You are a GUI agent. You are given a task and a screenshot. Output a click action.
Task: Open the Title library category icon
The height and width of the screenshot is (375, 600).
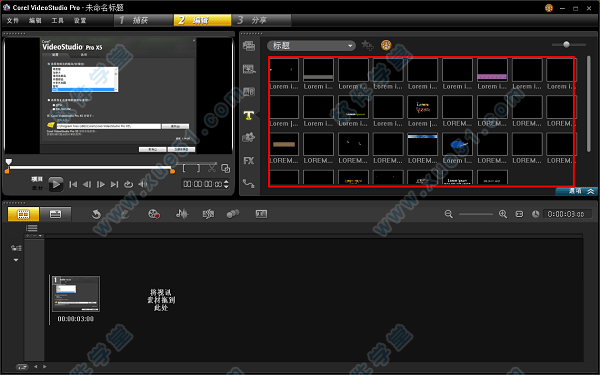pos(249,115)
